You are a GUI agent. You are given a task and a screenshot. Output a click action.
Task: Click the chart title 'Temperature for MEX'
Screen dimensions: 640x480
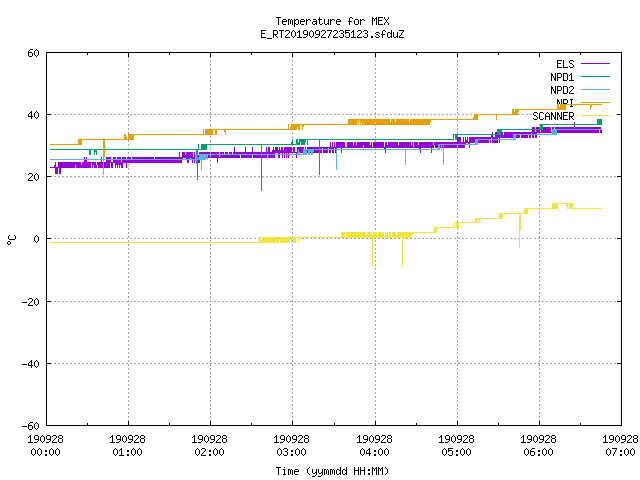[332, 21]
